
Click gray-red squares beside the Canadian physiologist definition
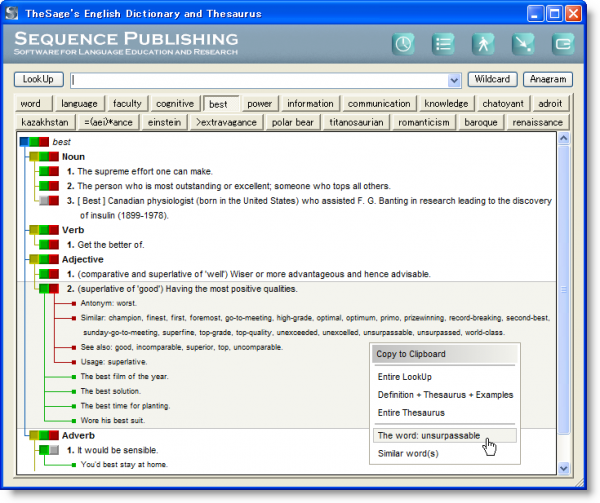pyautogui.click(x=49, y=200)
